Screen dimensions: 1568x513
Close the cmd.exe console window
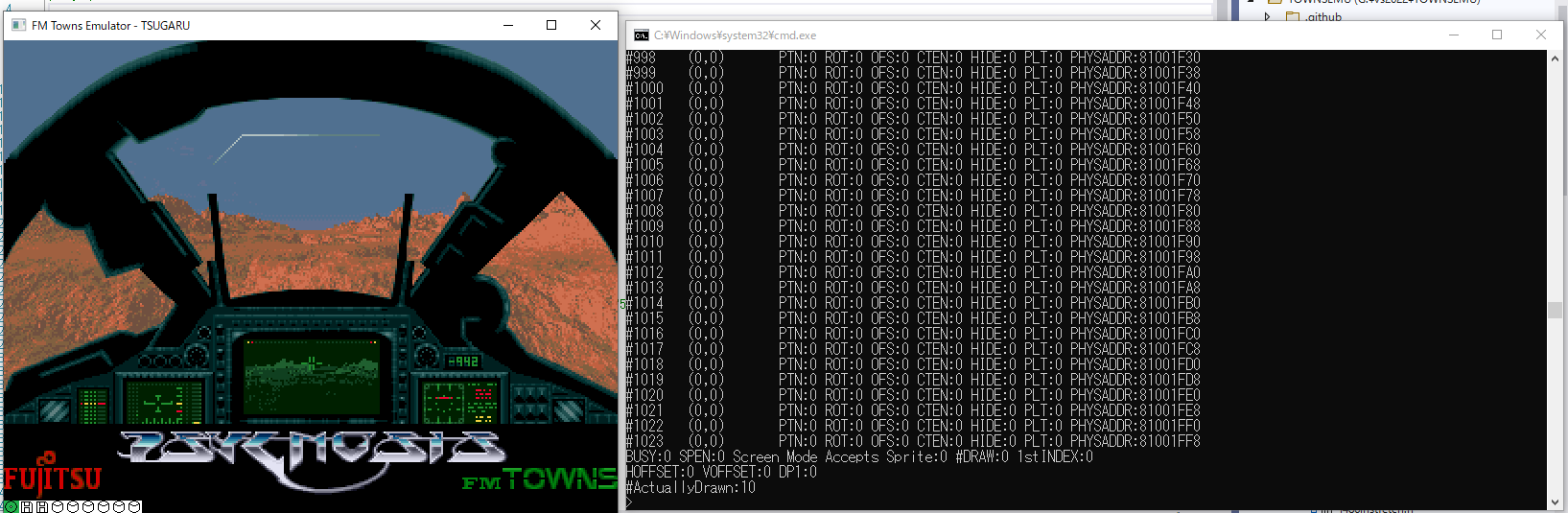tap(1541, 35)
